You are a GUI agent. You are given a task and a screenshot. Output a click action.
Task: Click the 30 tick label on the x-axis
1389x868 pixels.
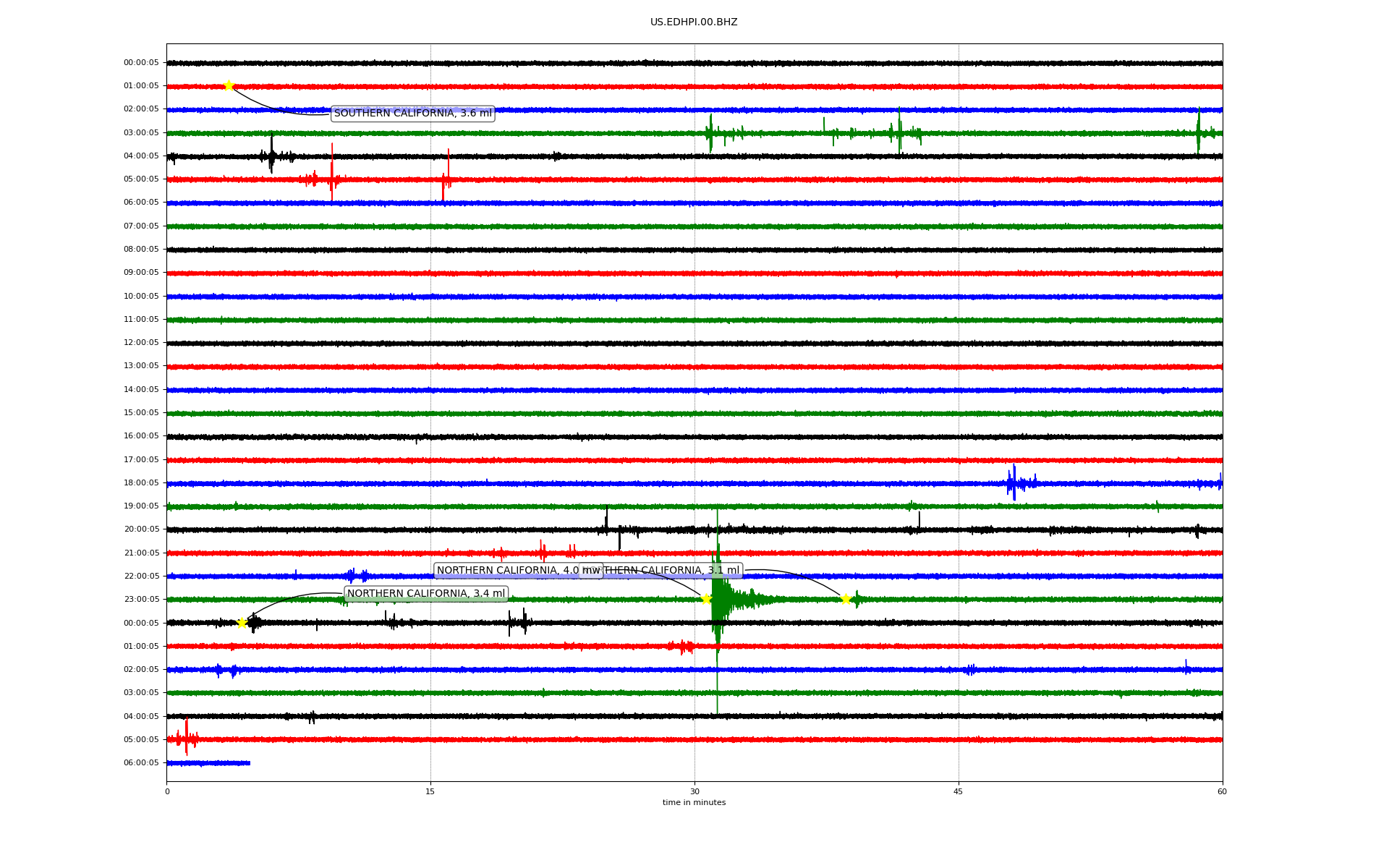click(x=694, y=791)
